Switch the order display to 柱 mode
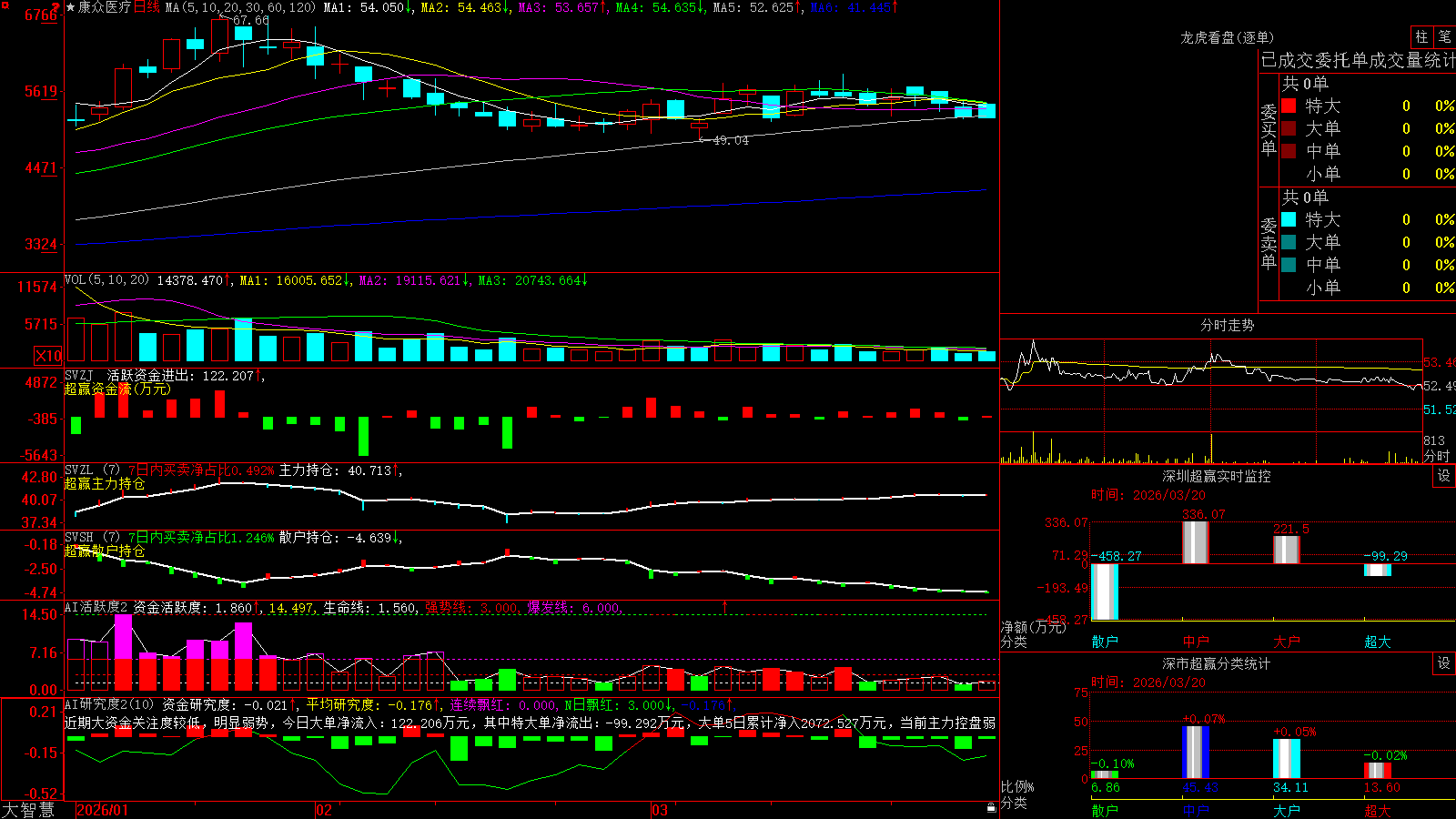The width and height of the screenshot is (1456, 819). point(1421,36)
